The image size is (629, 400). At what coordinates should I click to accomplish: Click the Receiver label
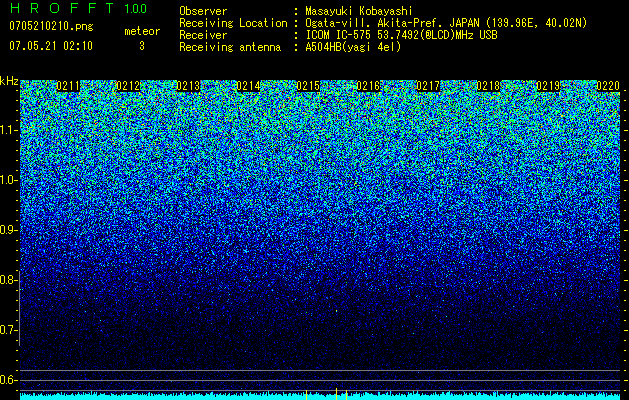click(203, 35)
